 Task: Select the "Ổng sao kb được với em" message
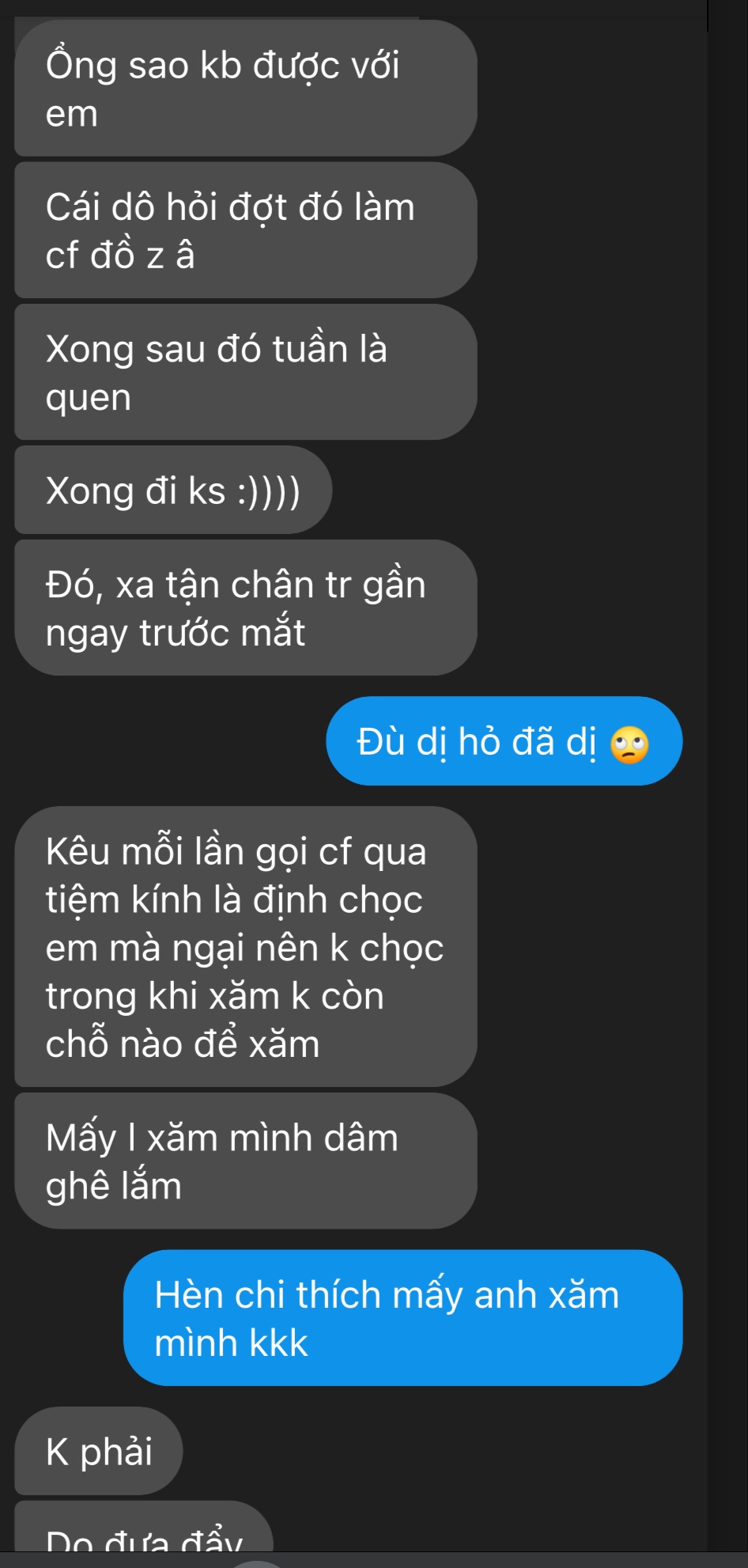click(246, 88)
